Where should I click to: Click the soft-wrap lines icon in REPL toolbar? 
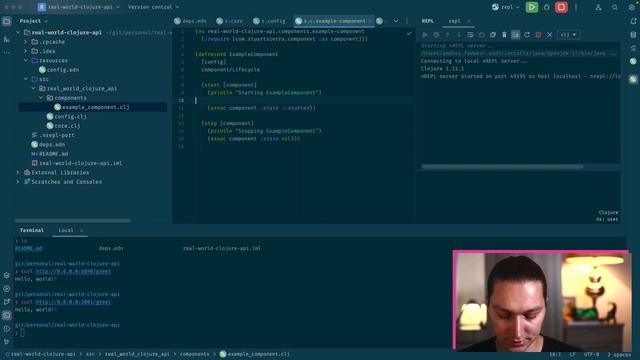tap(470, 35)
